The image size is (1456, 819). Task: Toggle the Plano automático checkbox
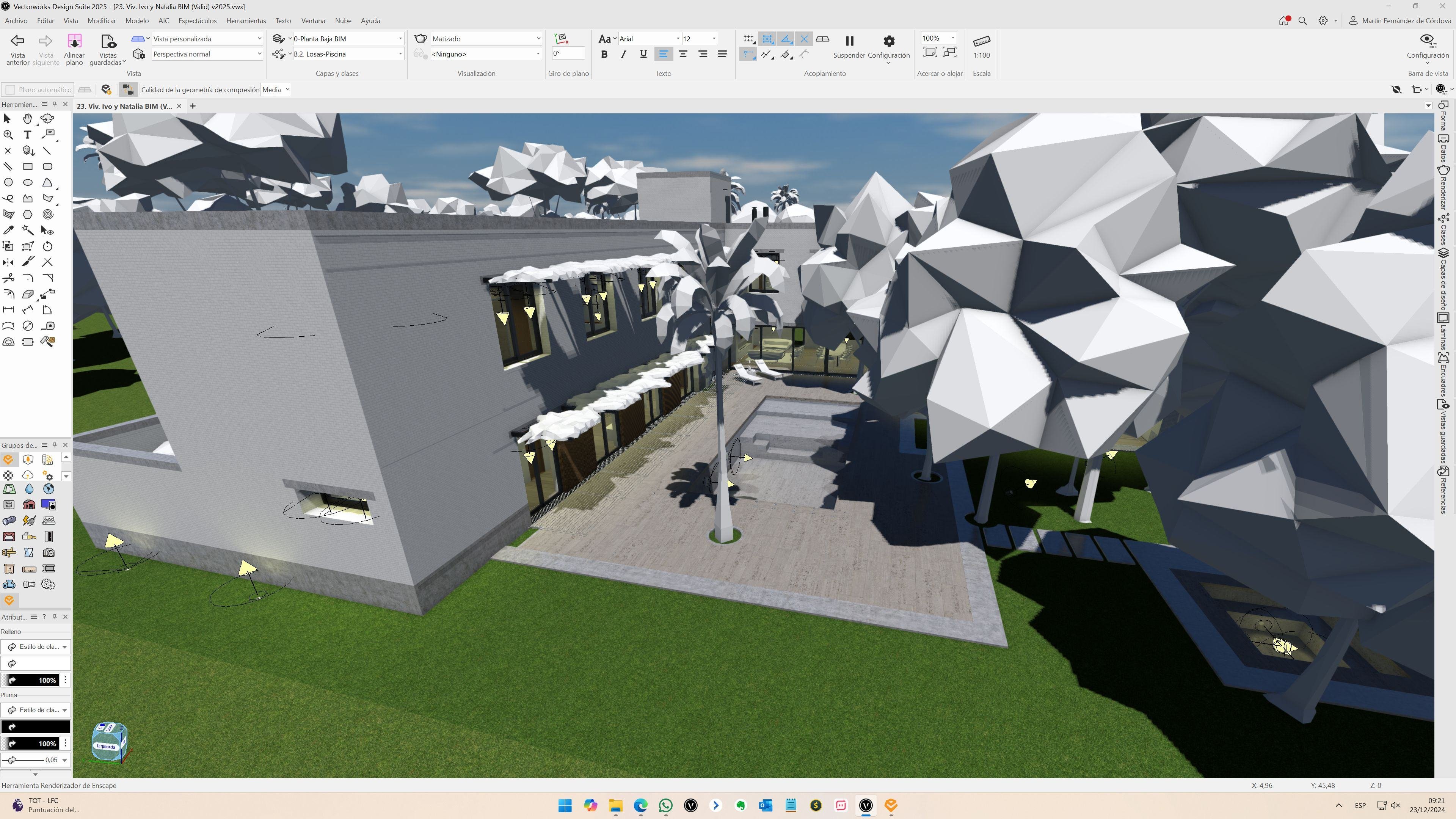click(10, 90)
